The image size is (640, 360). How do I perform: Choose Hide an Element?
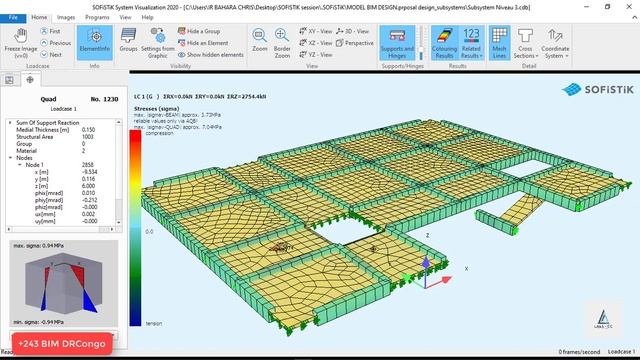pyautogui.click(x=203, y=43)
